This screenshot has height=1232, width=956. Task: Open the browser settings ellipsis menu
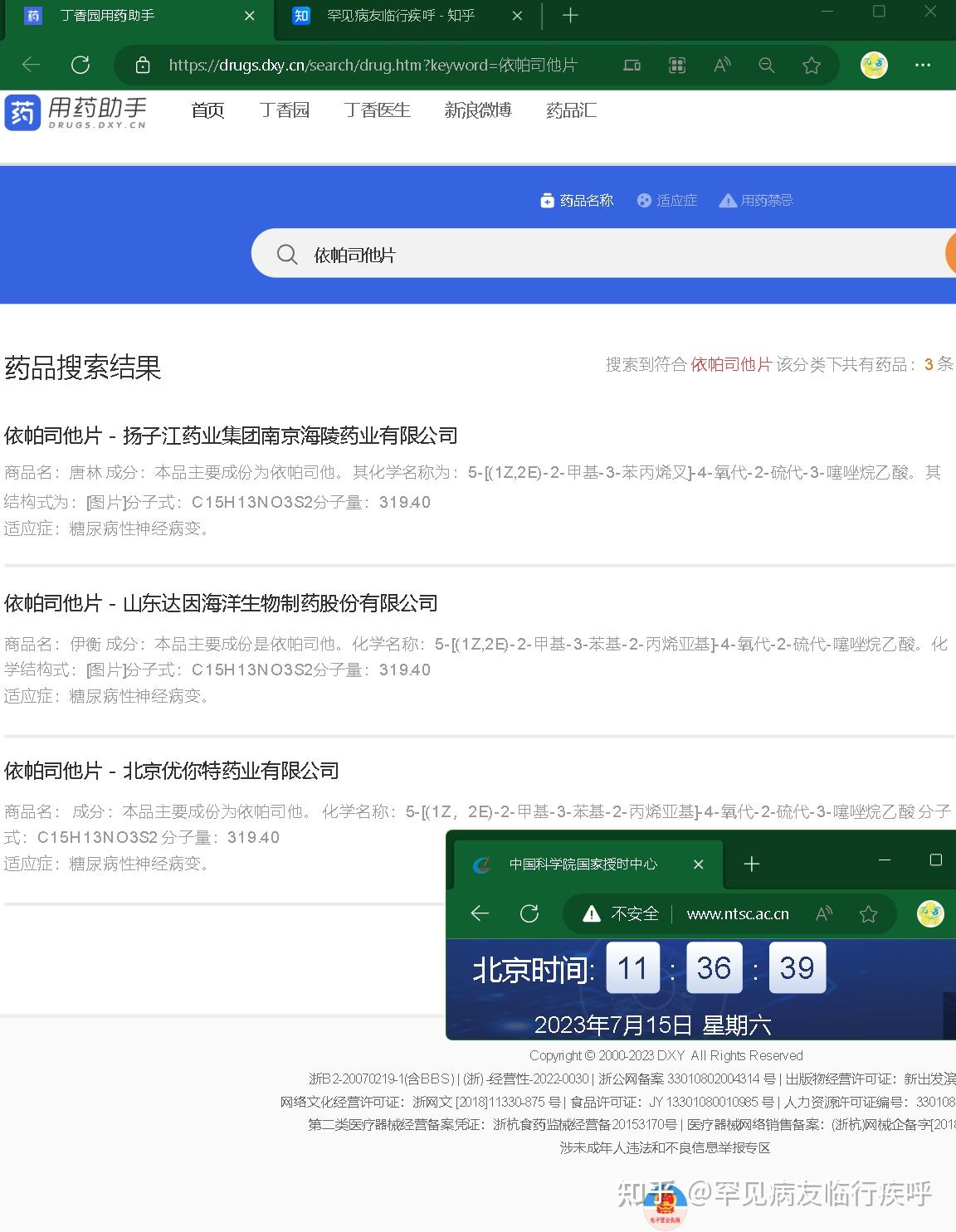[923, 65]
